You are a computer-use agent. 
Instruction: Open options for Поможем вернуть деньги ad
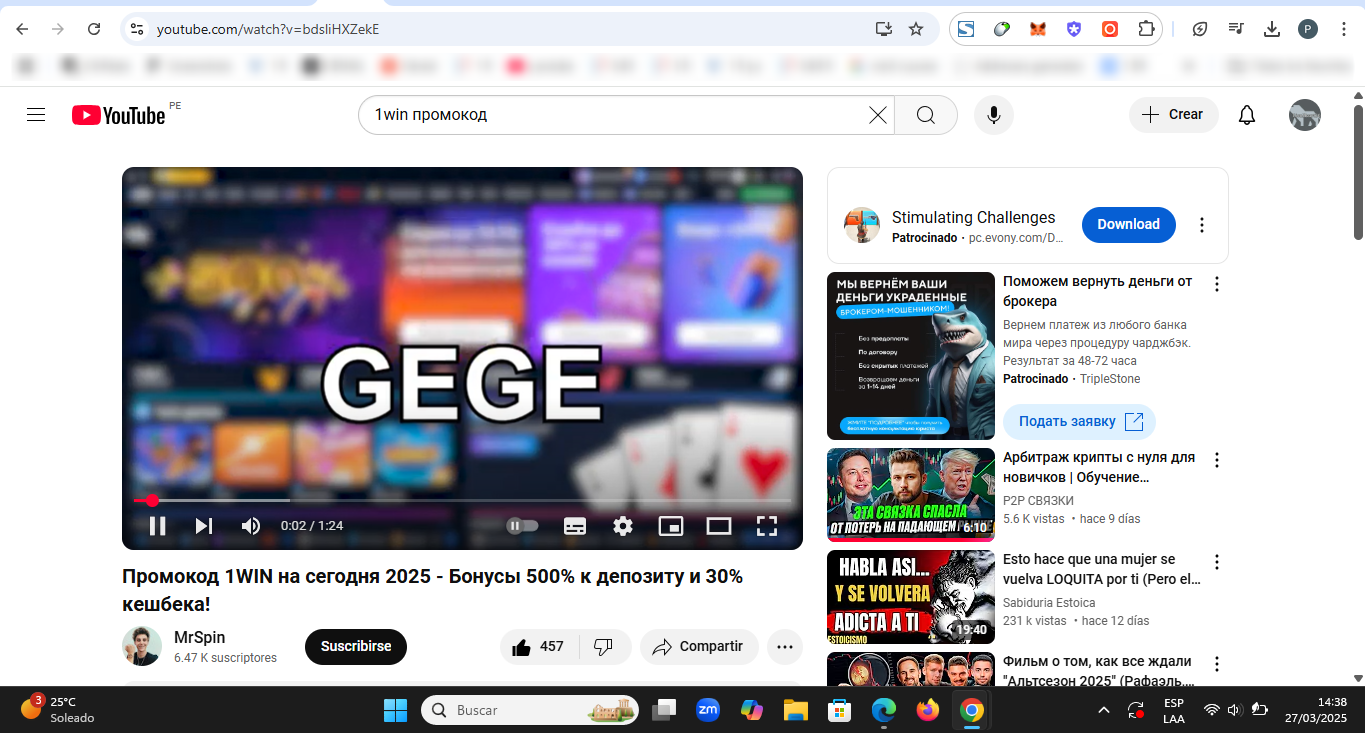[x=1217, y=284]
